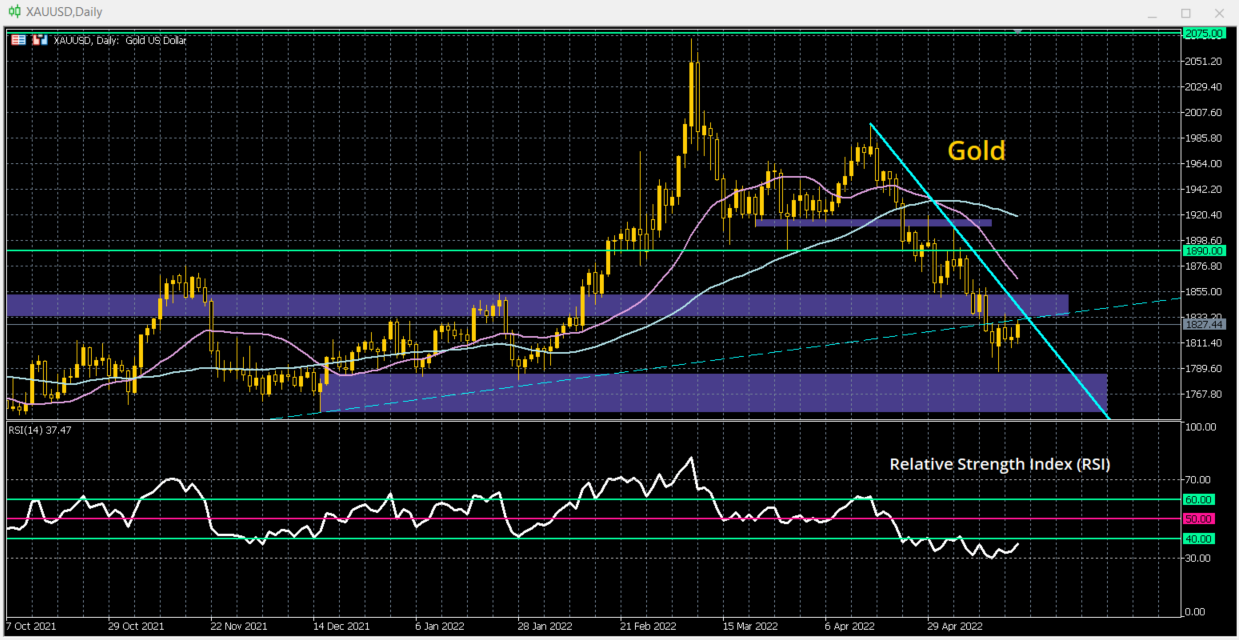This screenshot has width=1239, height=640.
Task: Click the 29 Apr 2022 date on time axis
Action: pyautogui.click(x=957, y=628)
